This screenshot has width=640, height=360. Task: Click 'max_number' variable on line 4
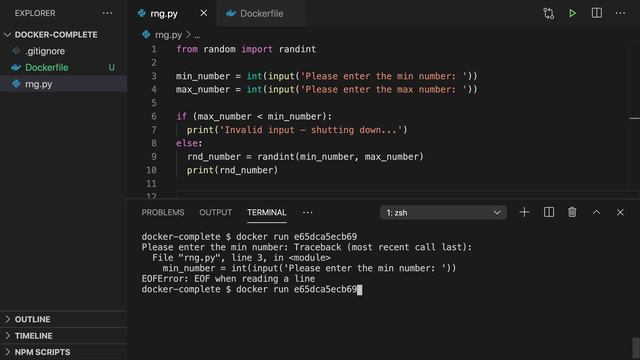point(203,89)
